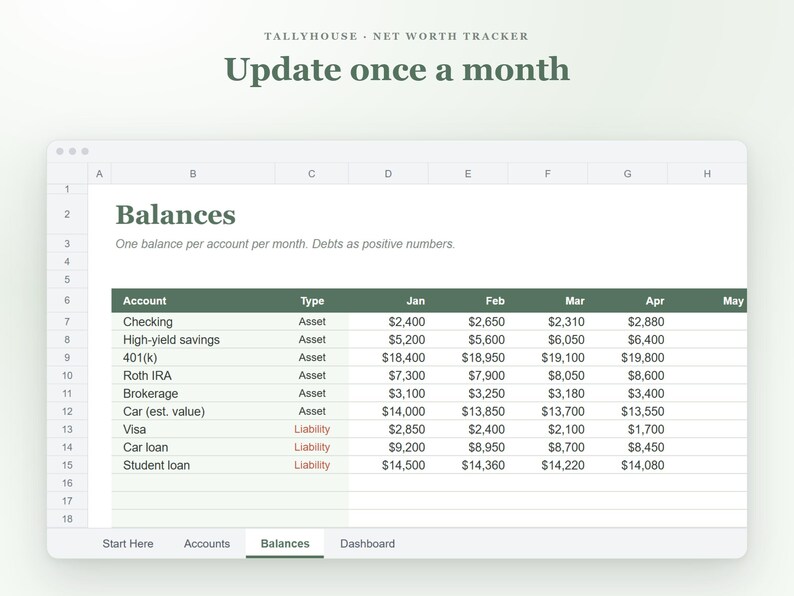Click the Asset type for Brokerage

[312, 393]
